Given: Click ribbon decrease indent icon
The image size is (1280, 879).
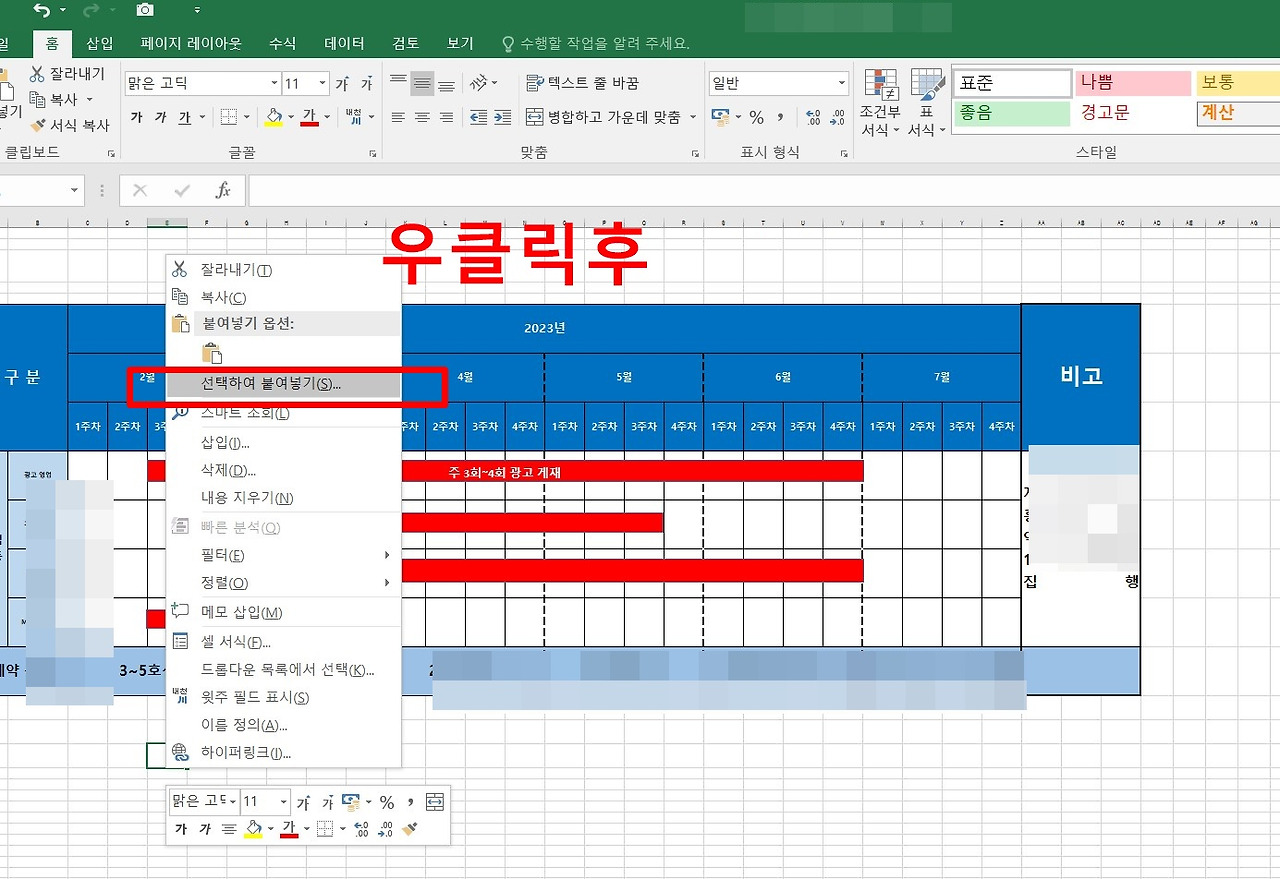Looking at the screenshot, I should (x=478, y=117).
